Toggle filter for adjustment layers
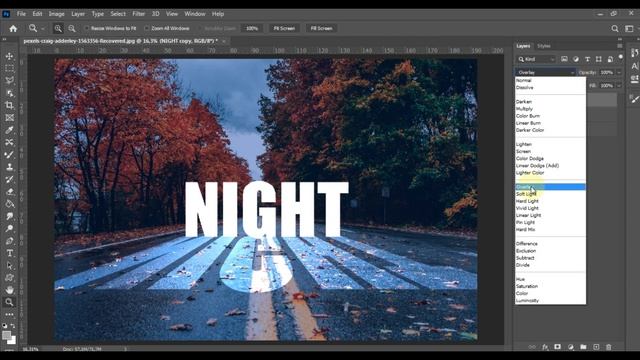The image size is (640, 360). tap(576, 59)
